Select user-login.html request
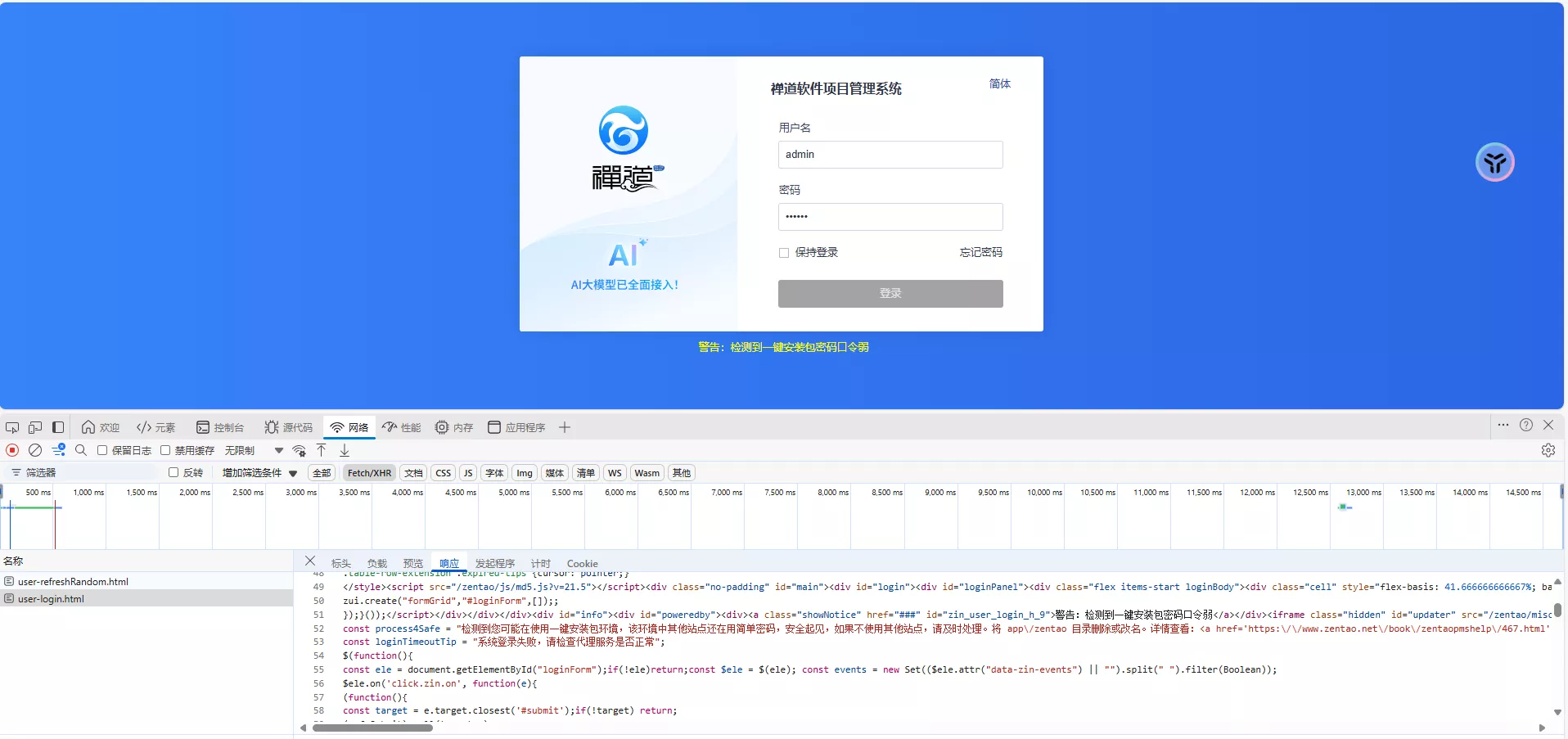 point(146,598)
